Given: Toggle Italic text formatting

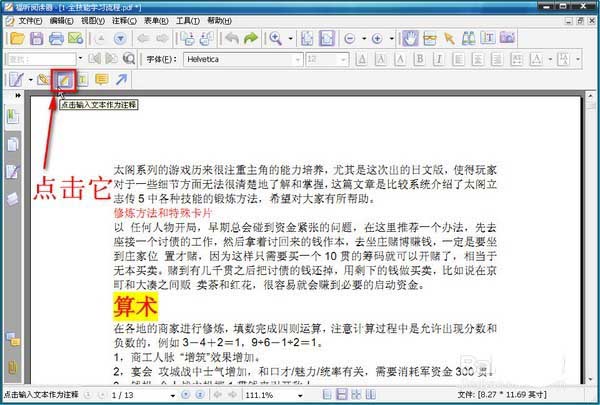Looking at the screenshot, I should [439, 59].
